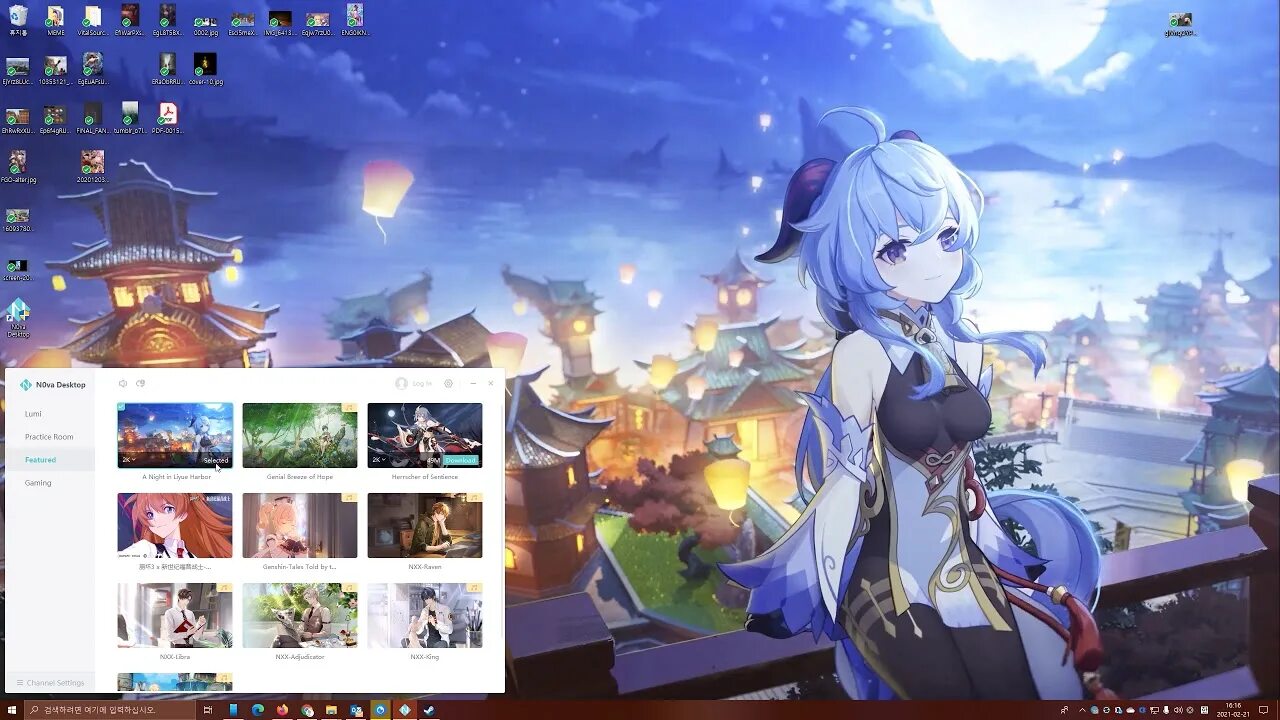Expand the 2K resolution dropdown on Herrscher of Sentience
Viewport: 1280px width, 720px height.
click(378, 460)
